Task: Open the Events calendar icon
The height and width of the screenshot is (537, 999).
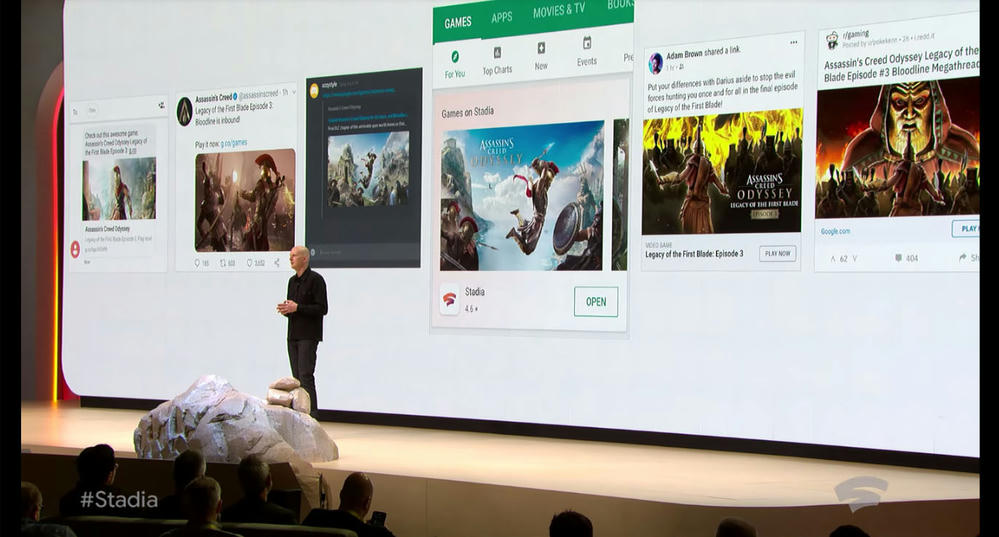Action: pos(587,43)
